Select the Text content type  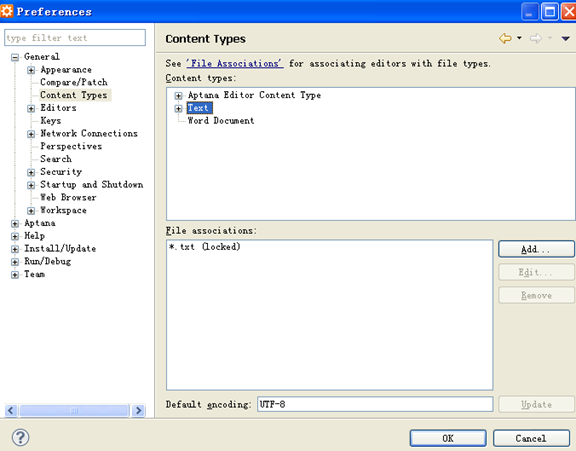click(x=199, y=108)
